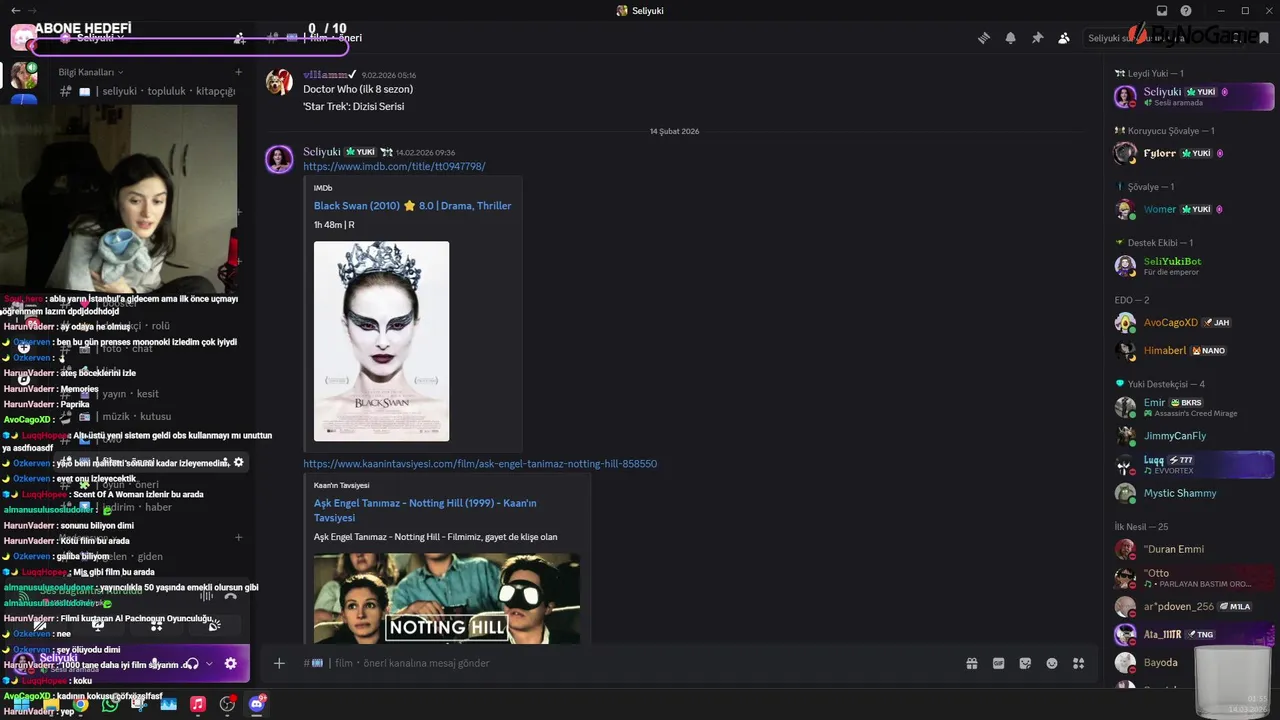Open the apps launcher icon in message bar

point(1079,663)
